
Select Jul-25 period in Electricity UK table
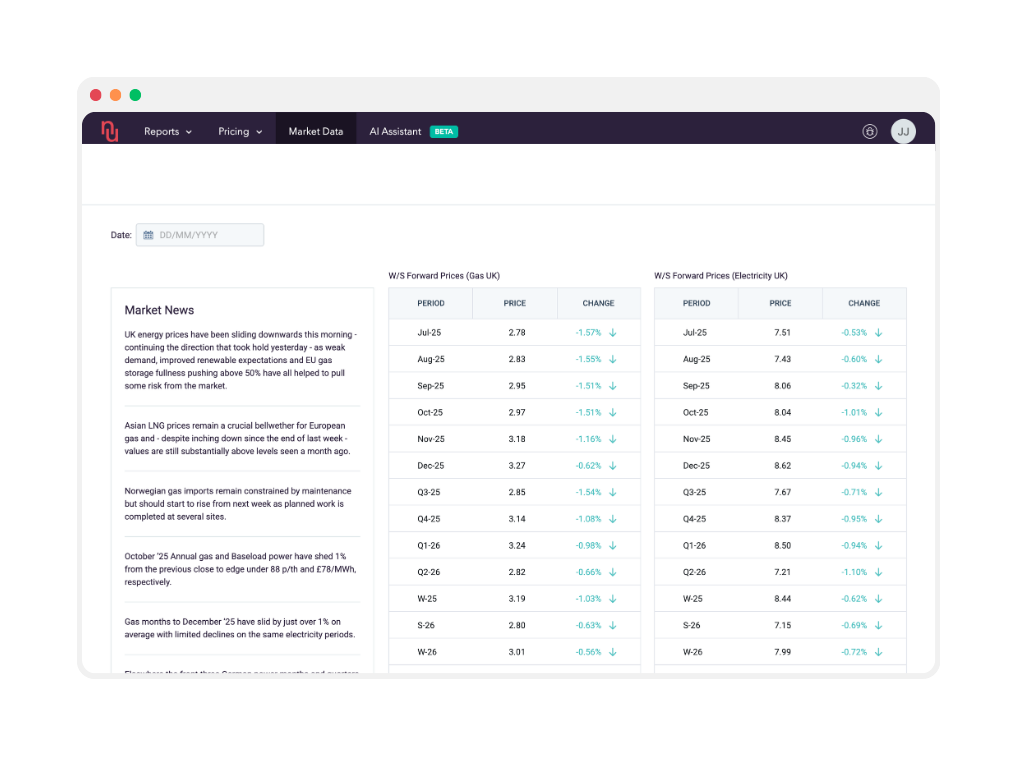tap(695, 333)
